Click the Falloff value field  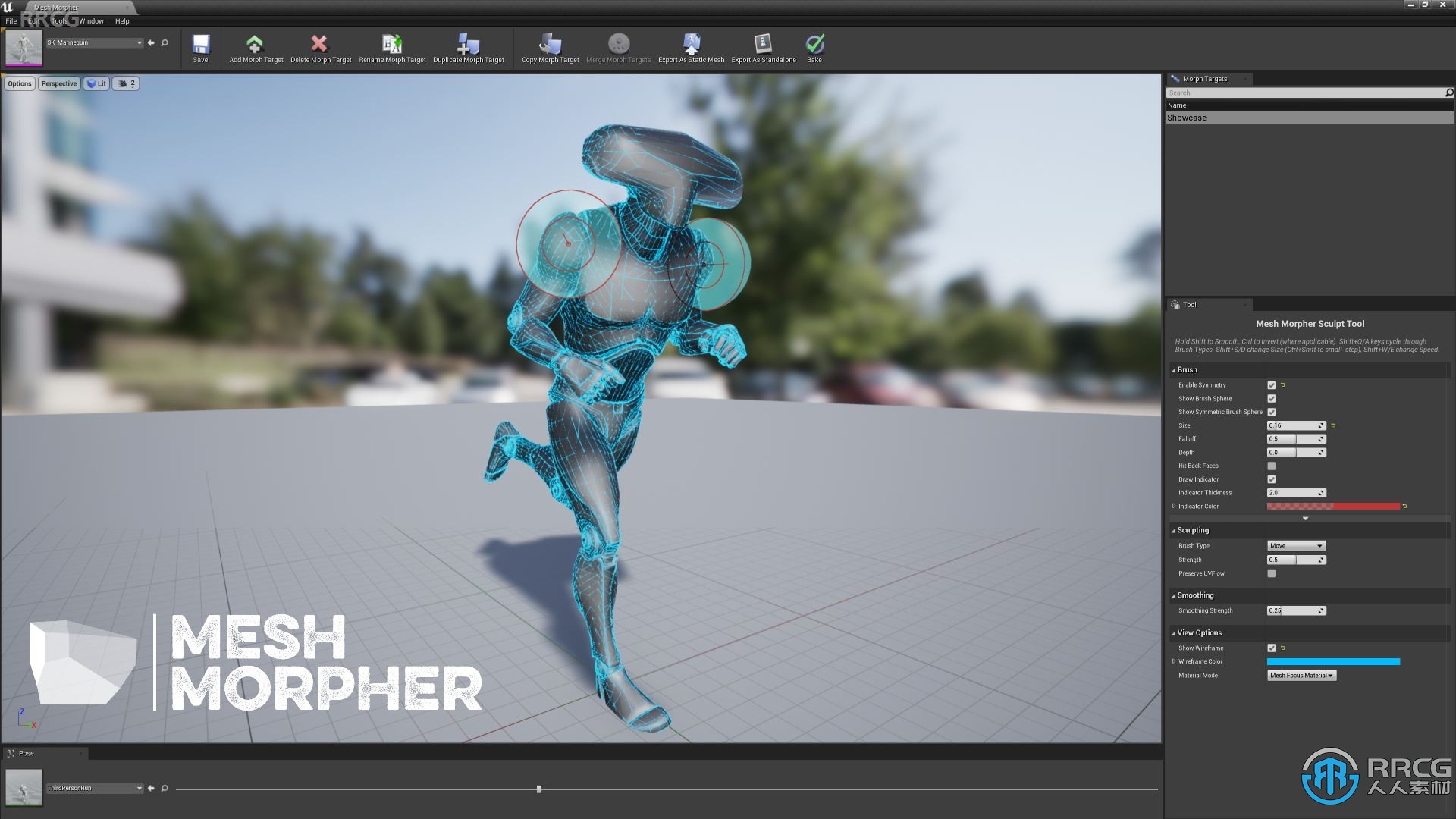coord(1296,439)
